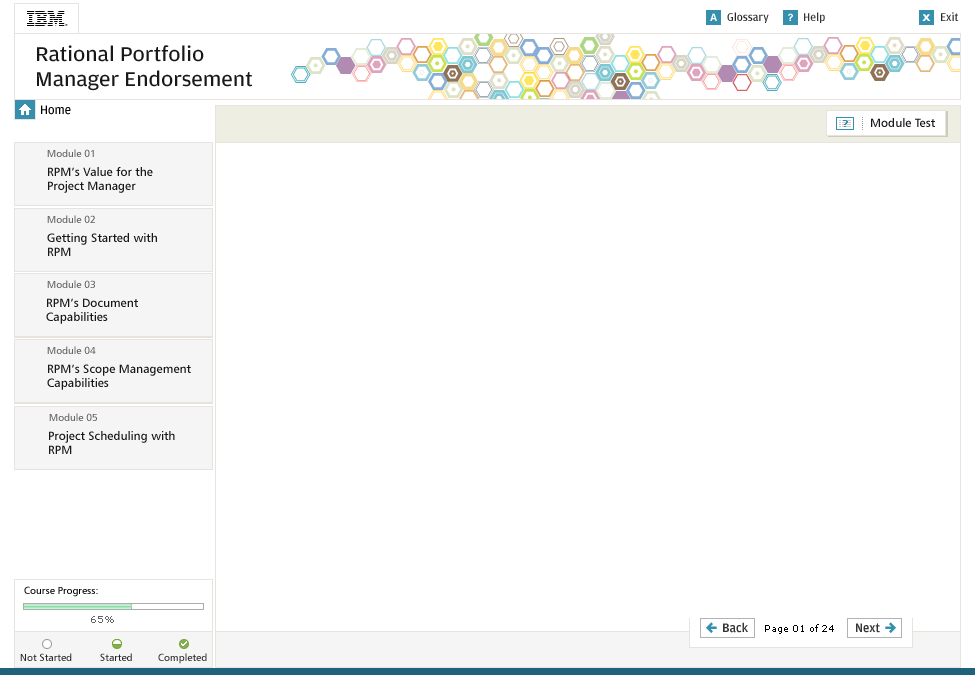Screen dimensions: 975x675
Task: Select Module 04 RPM's Scope Management Capabilities
Action: 113,371
